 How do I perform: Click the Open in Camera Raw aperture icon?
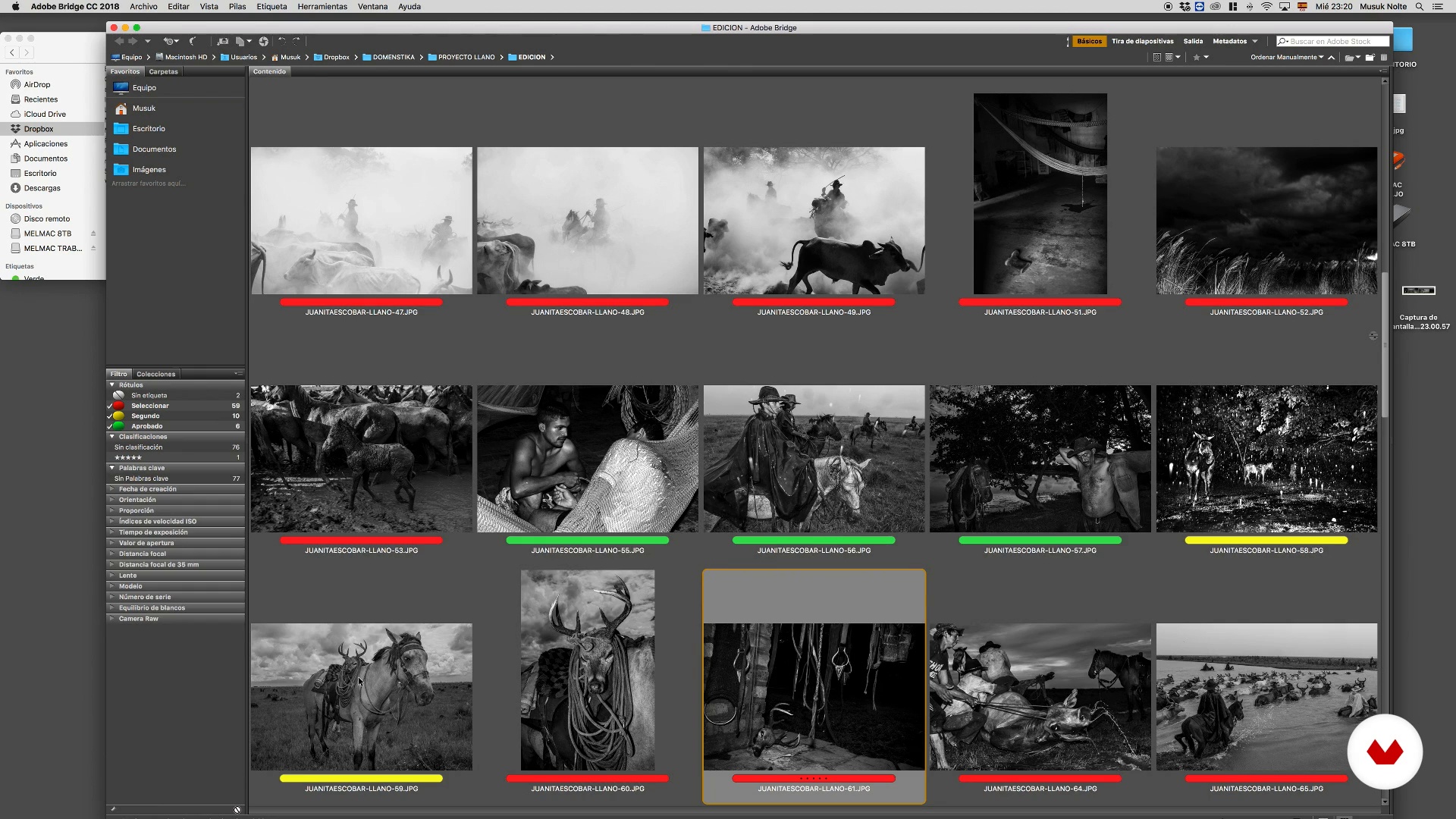[263, 41]
